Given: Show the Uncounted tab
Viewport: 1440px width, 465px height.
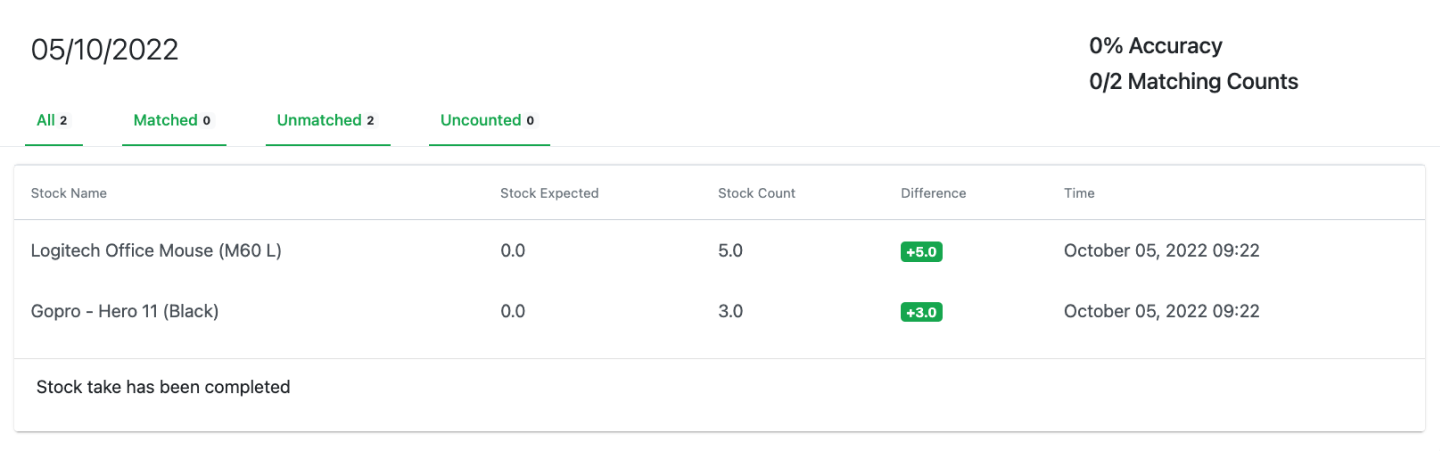Looking at the screenshot, I should 489,121.
